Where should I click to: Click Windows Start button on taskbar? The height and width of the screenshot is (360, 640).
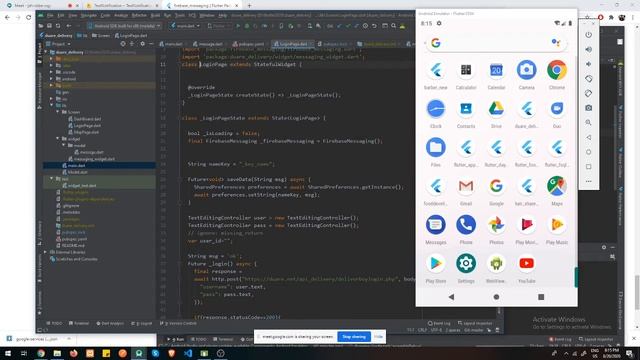point(7,353)
